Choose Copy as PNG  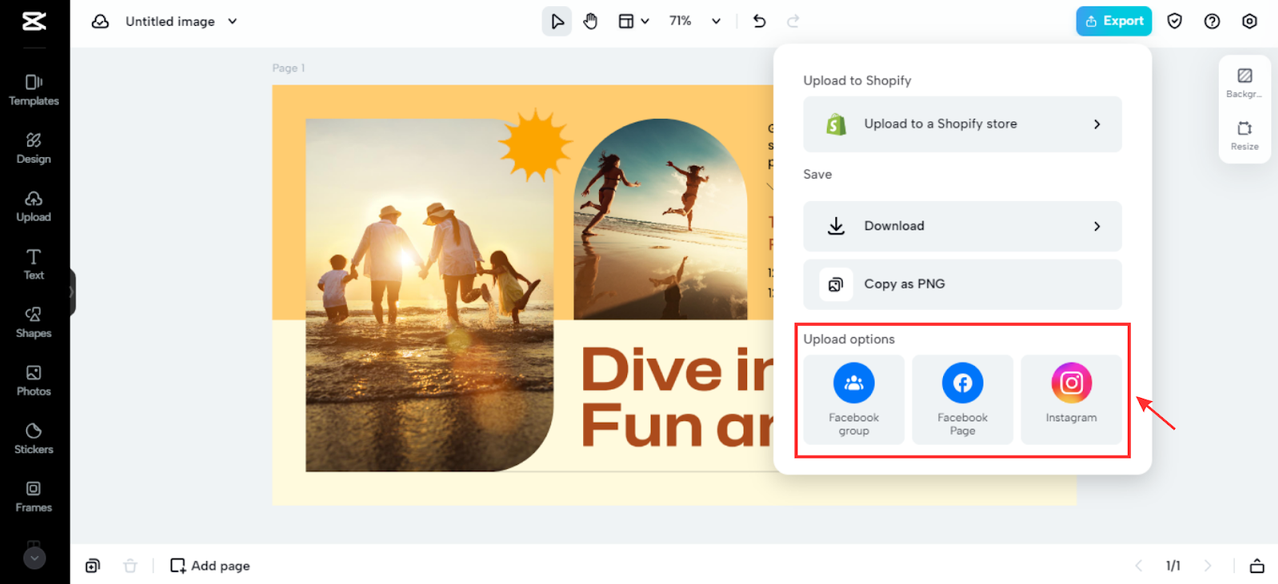962,284
